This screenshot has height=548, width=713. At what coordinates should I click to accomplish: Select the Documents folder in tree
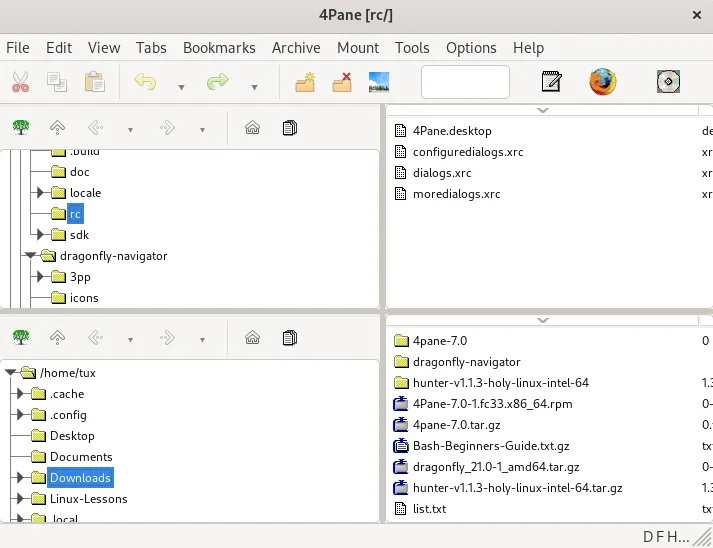(x=81, y=457)
